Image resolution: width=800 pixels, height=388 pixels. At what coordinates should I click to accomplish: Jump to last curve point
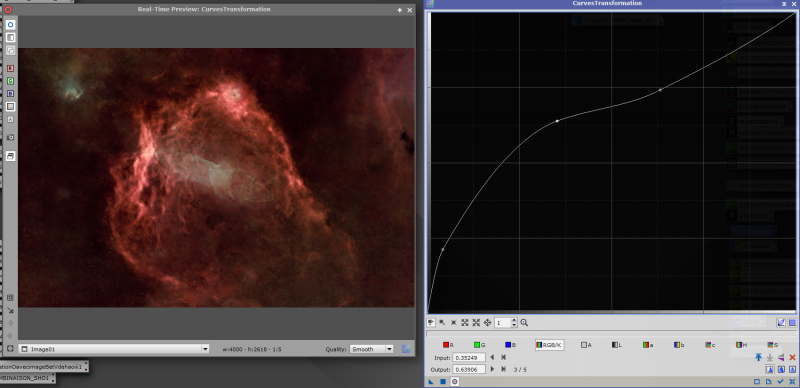coord(504,369)
